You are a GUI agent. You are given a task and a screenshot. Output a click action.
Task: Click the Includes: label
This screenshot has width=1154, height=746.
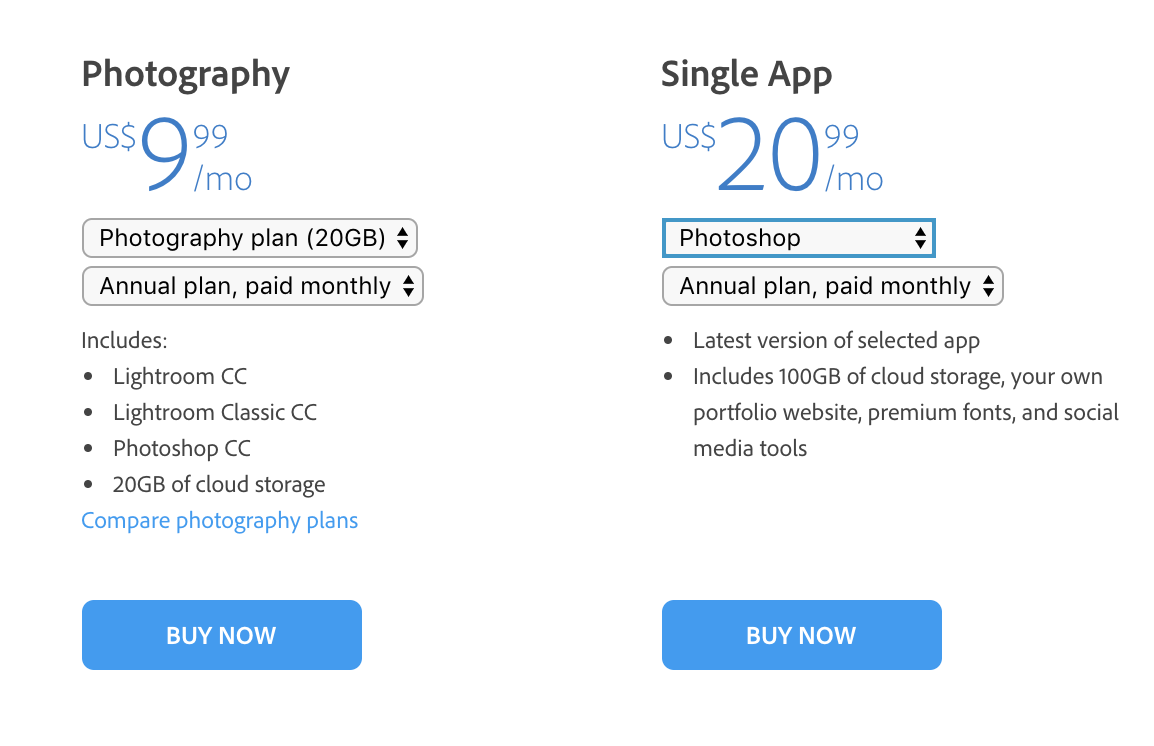click(x=124, y=341)
